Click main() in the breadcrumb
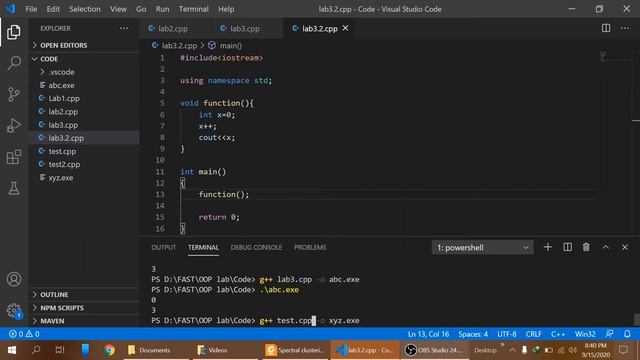Image resolution: width=640 pixels, height=360 pixels. 231,46
